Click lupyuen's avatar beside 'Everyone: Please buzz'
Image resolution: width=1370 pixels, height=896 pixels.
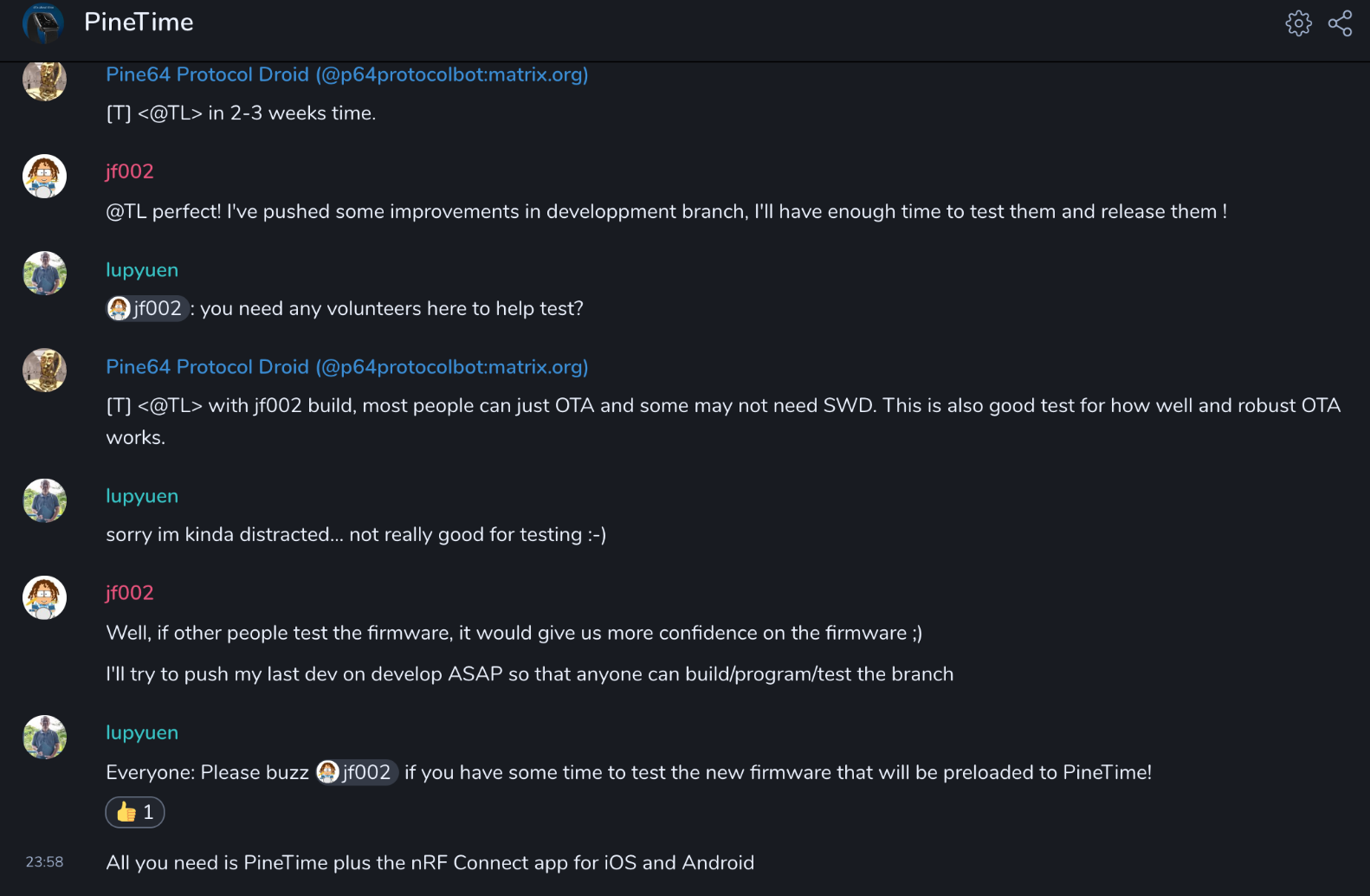(44, 738)
